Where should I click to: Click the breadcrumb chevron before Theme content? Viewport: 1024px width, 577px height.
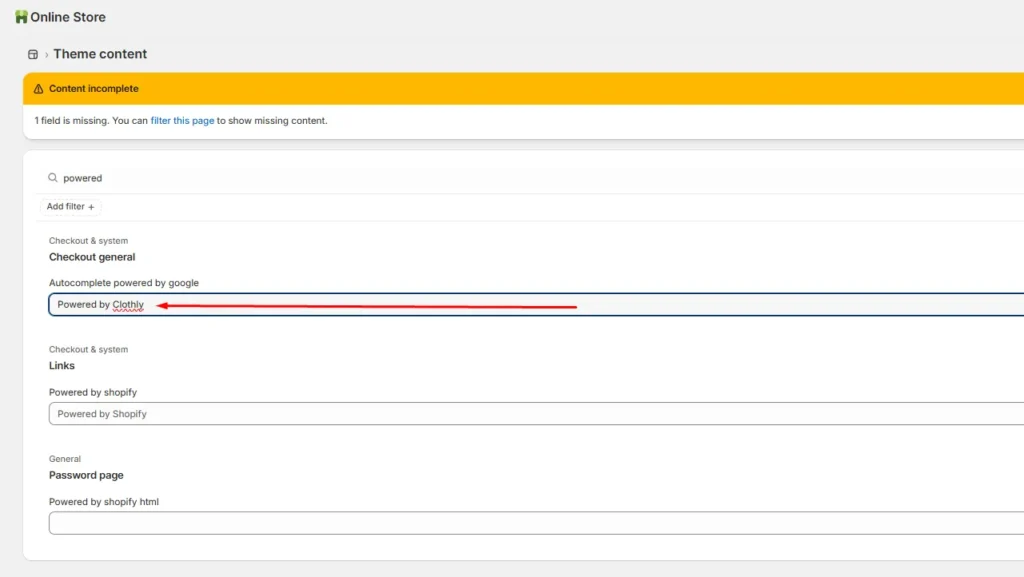46,55
